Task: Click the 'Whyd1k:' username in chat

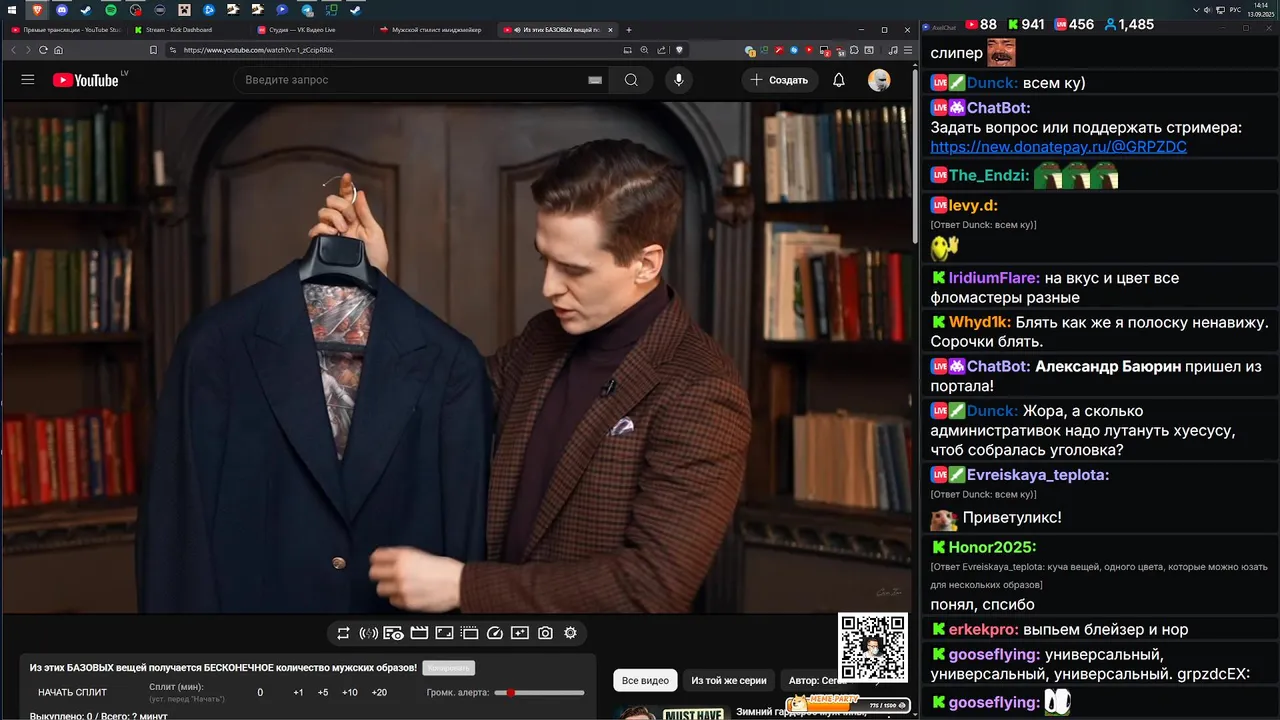Action: 979,323
